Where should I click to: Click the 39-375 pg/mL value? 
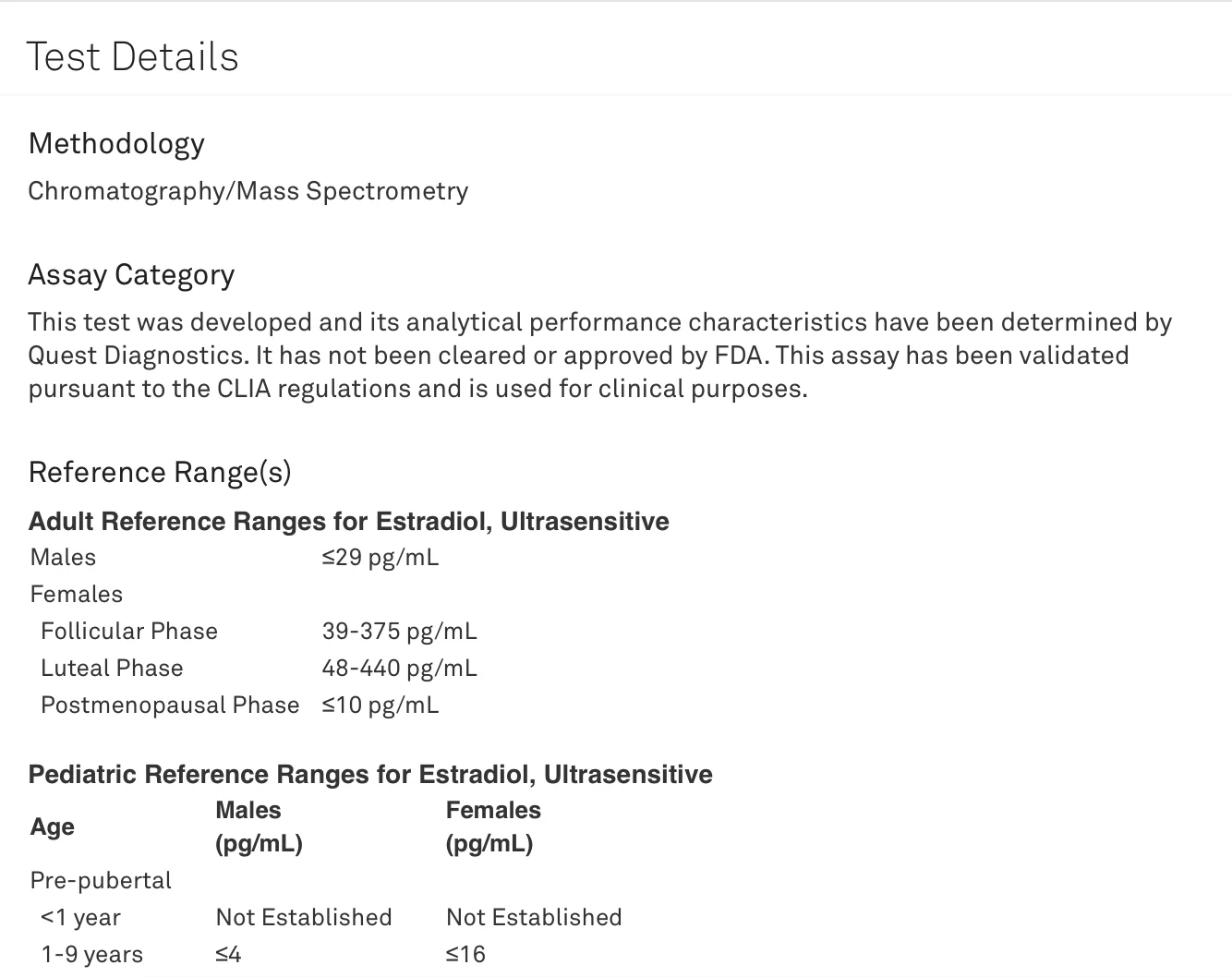[x=399, y=632]
